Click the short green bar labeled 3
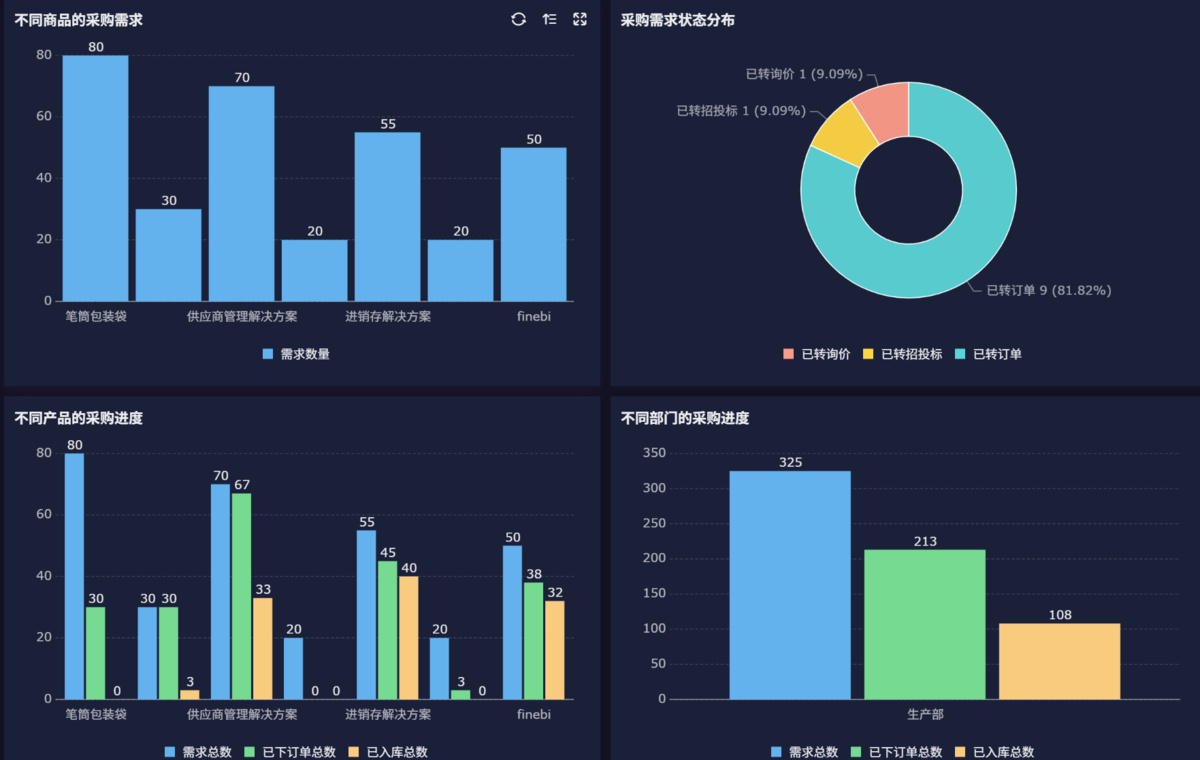1200x760 pixels. (460, 694)
